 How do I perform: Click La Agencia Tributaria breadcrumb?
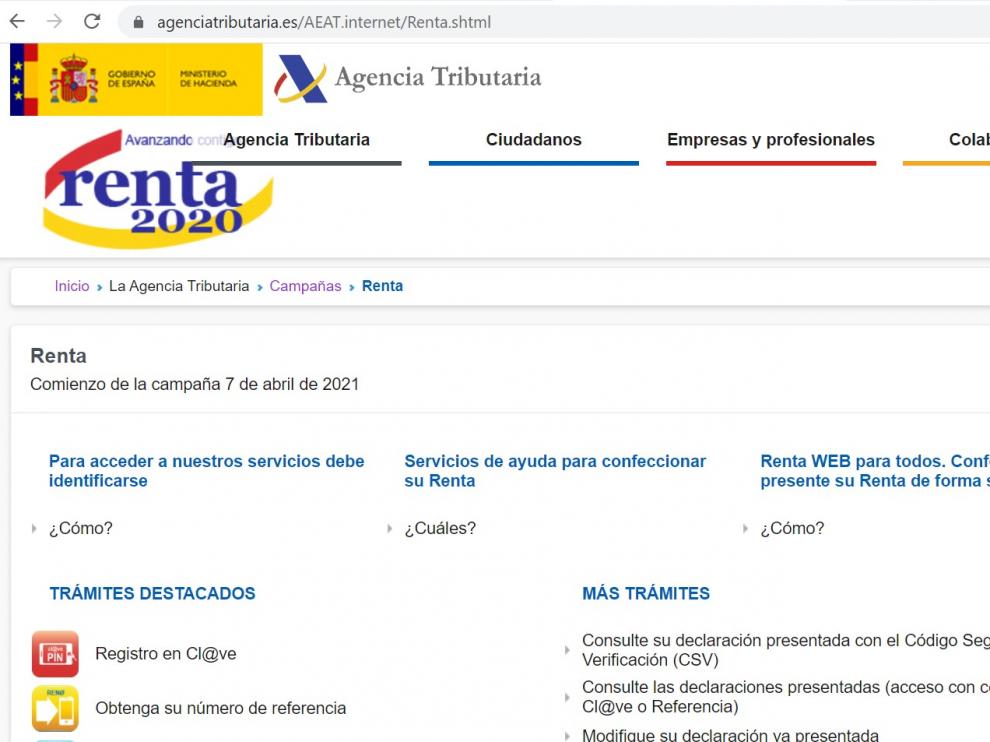179,286
